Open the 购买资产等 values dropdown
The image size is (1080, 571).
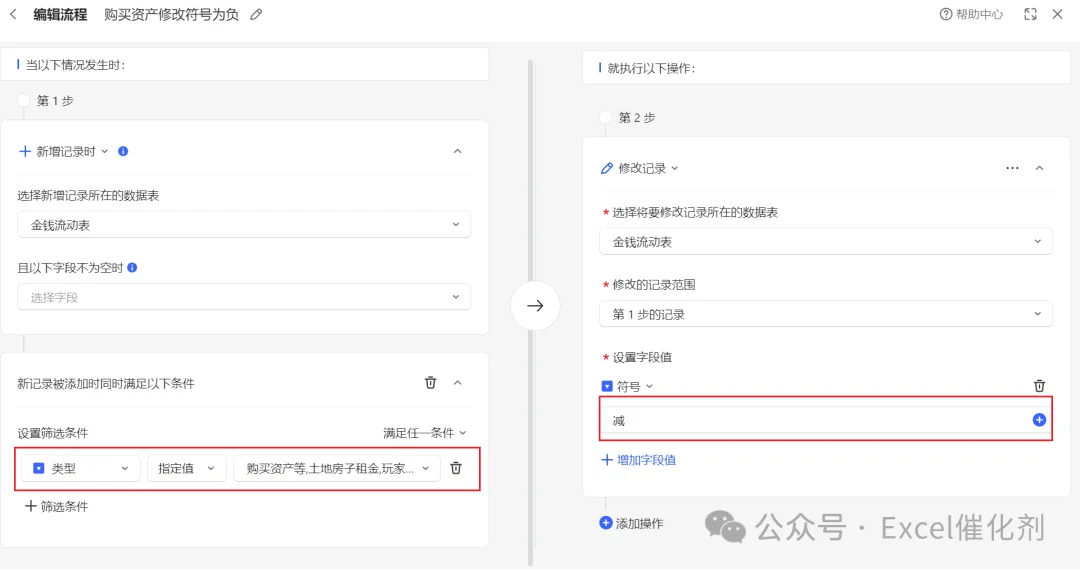(337, 468)
